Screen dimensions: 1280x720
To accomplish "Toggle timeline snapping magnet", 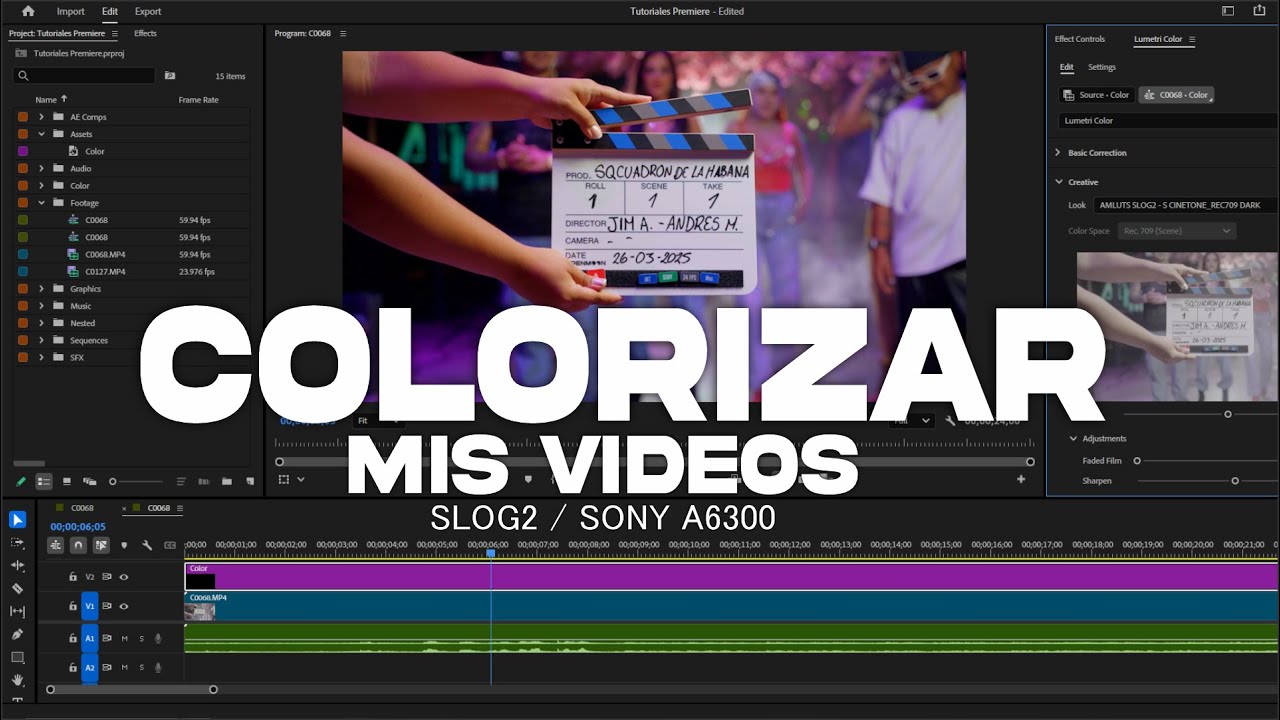I will coord(78,545).
